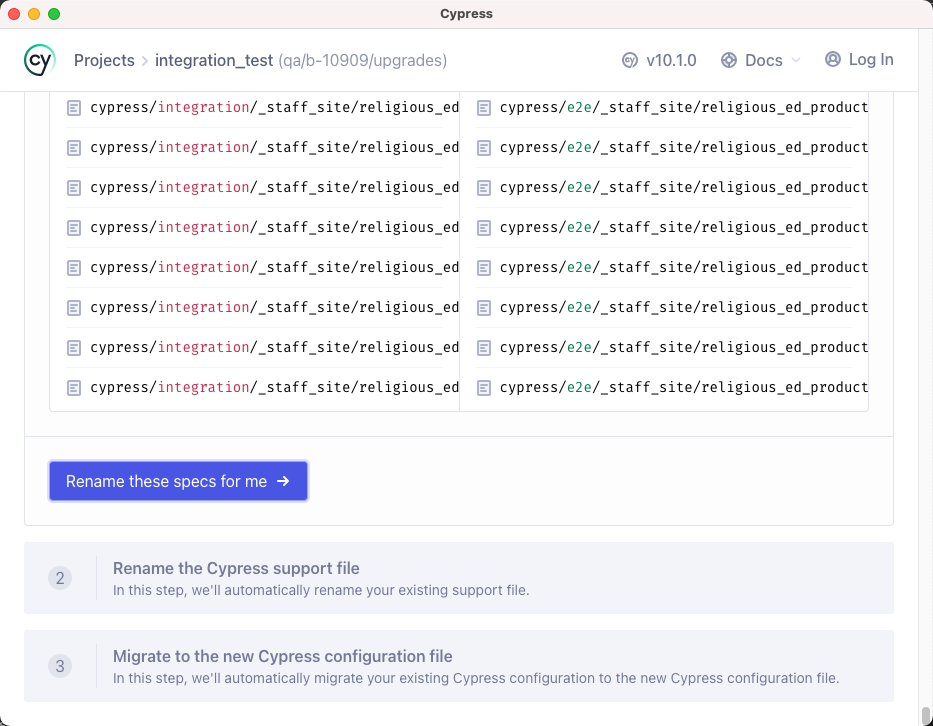Click the spec file icon on the first e2e row
The height and width of the screenshot is (726, 933).
click(x=484, y=107)
